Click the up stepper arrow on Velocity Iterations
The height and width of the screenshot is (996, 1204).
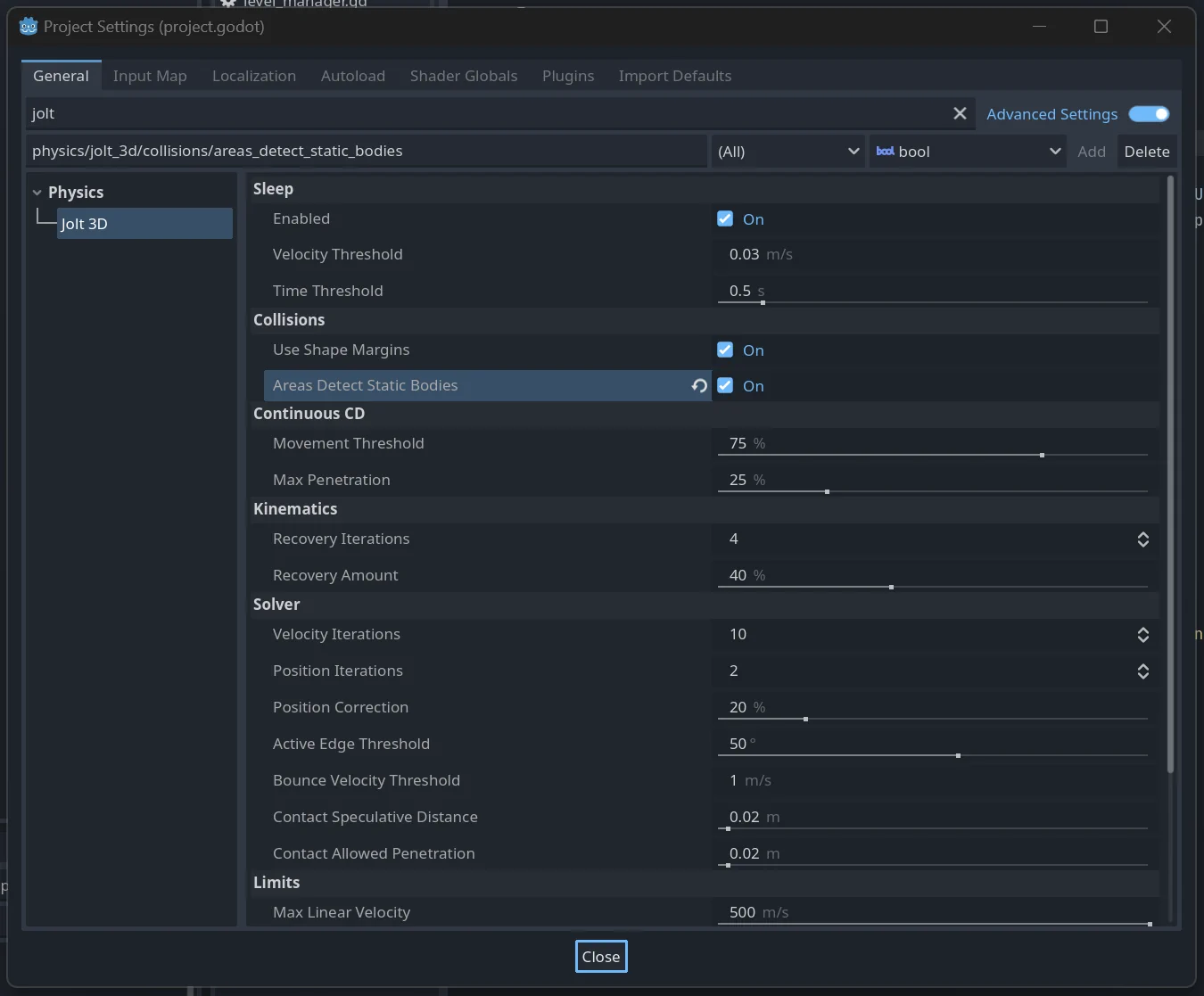click(1142, 630)
